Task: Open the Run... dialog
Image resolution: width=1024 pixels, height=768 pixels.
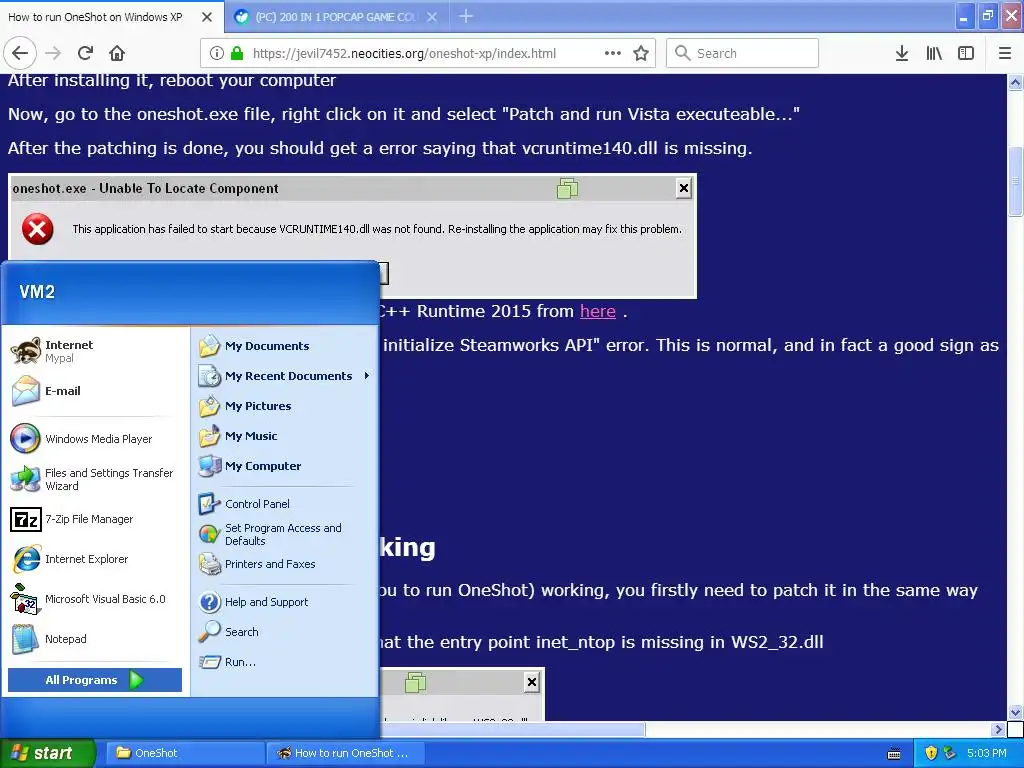Action: pos(284,662)
